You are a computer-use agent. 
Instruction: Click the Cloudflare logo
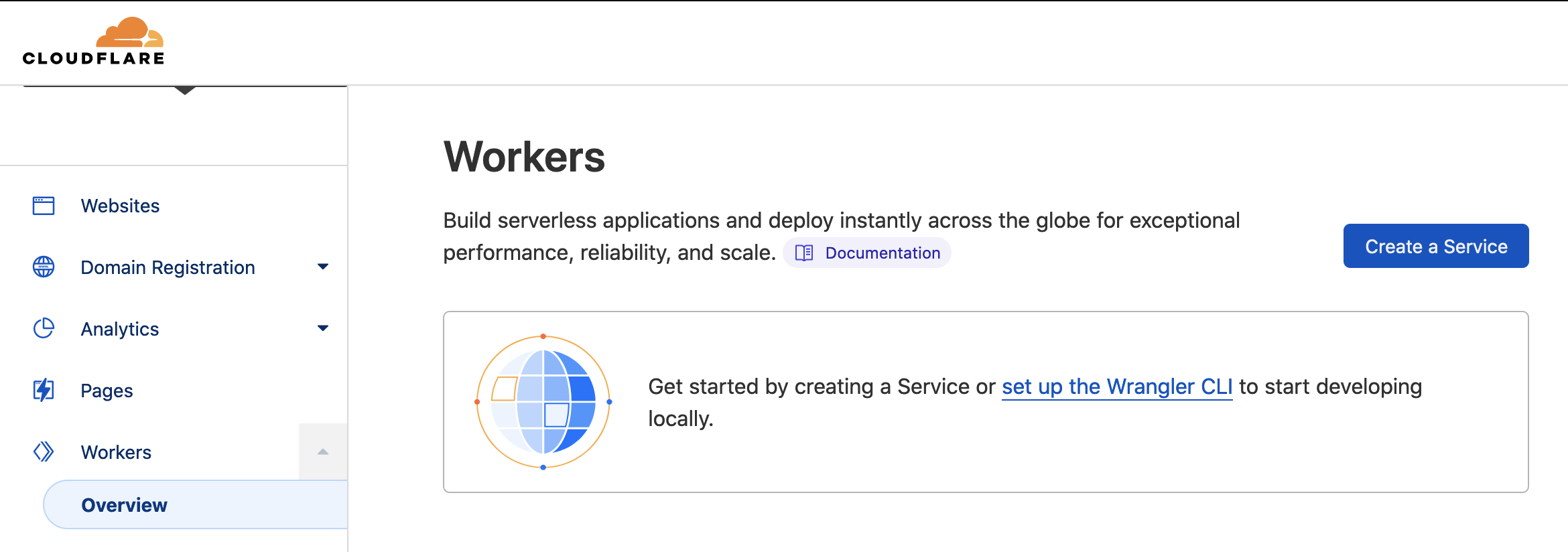click(x=93, y=42)
